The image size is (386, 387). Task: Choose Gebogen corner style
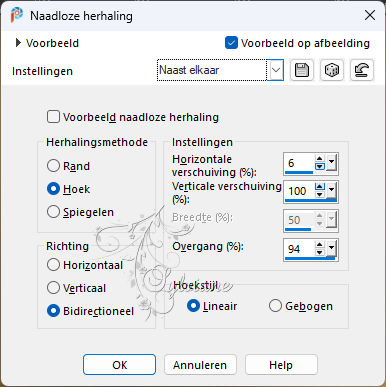[275, 306]
